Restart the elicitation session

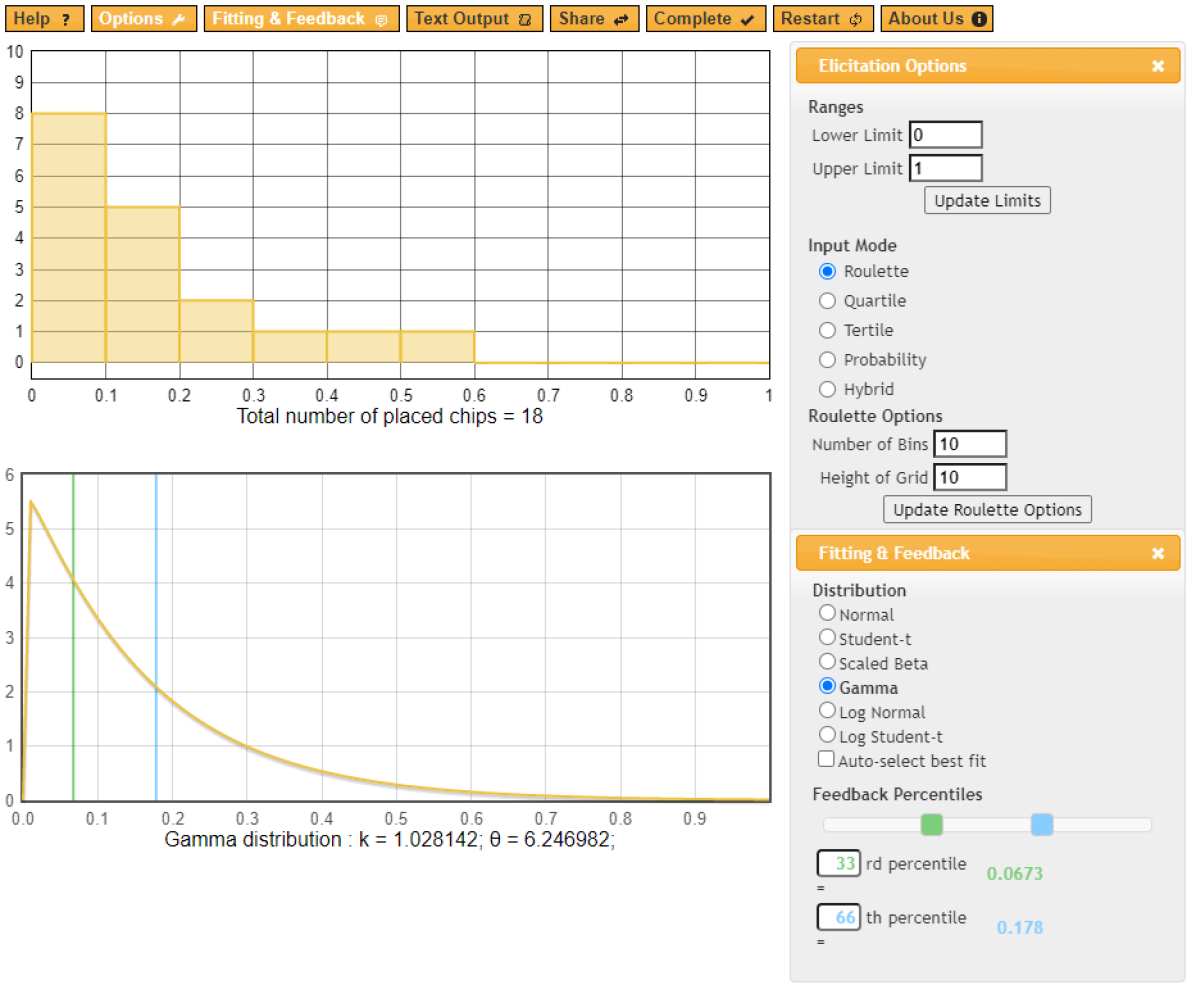[x=822, y=19]
